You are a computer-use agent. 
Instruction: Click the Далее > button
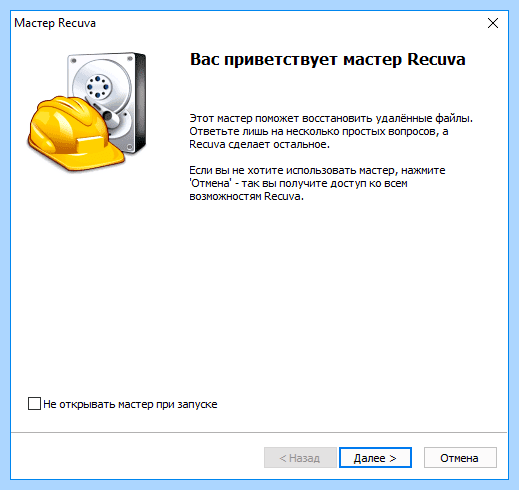click(375, 458)
